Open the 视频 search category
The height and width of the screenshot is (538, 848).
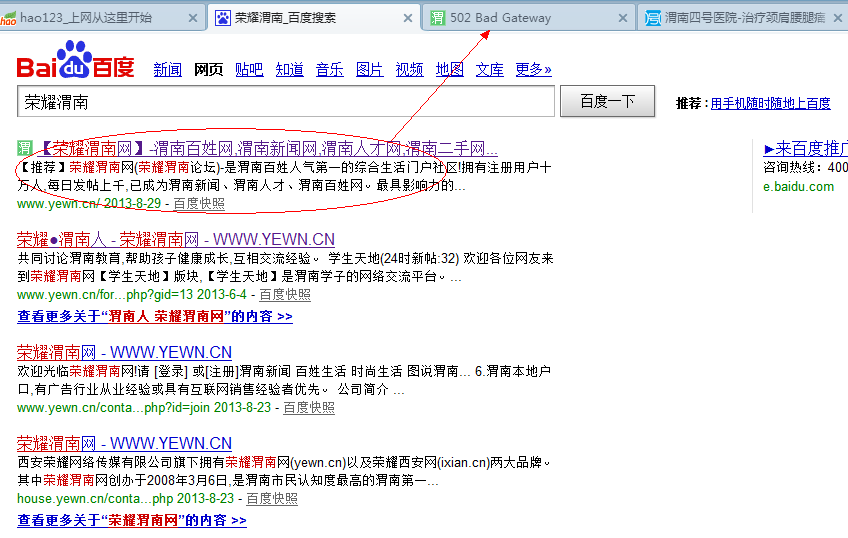pyautogui.click(x=409, y=69)
